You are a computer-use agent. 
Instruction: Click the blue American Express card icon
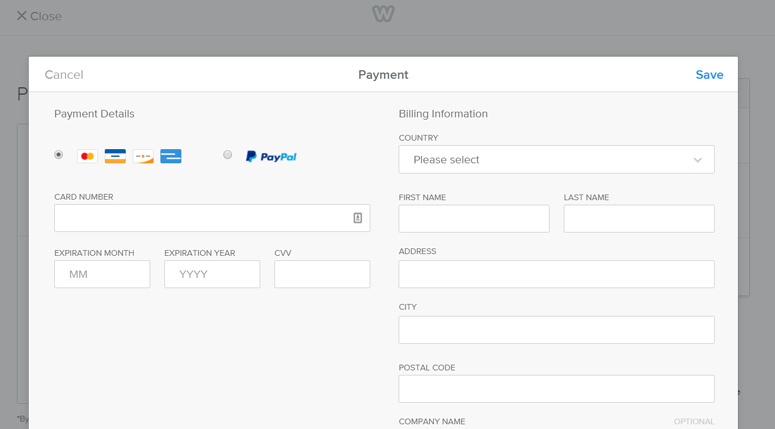tap(171, 156)
